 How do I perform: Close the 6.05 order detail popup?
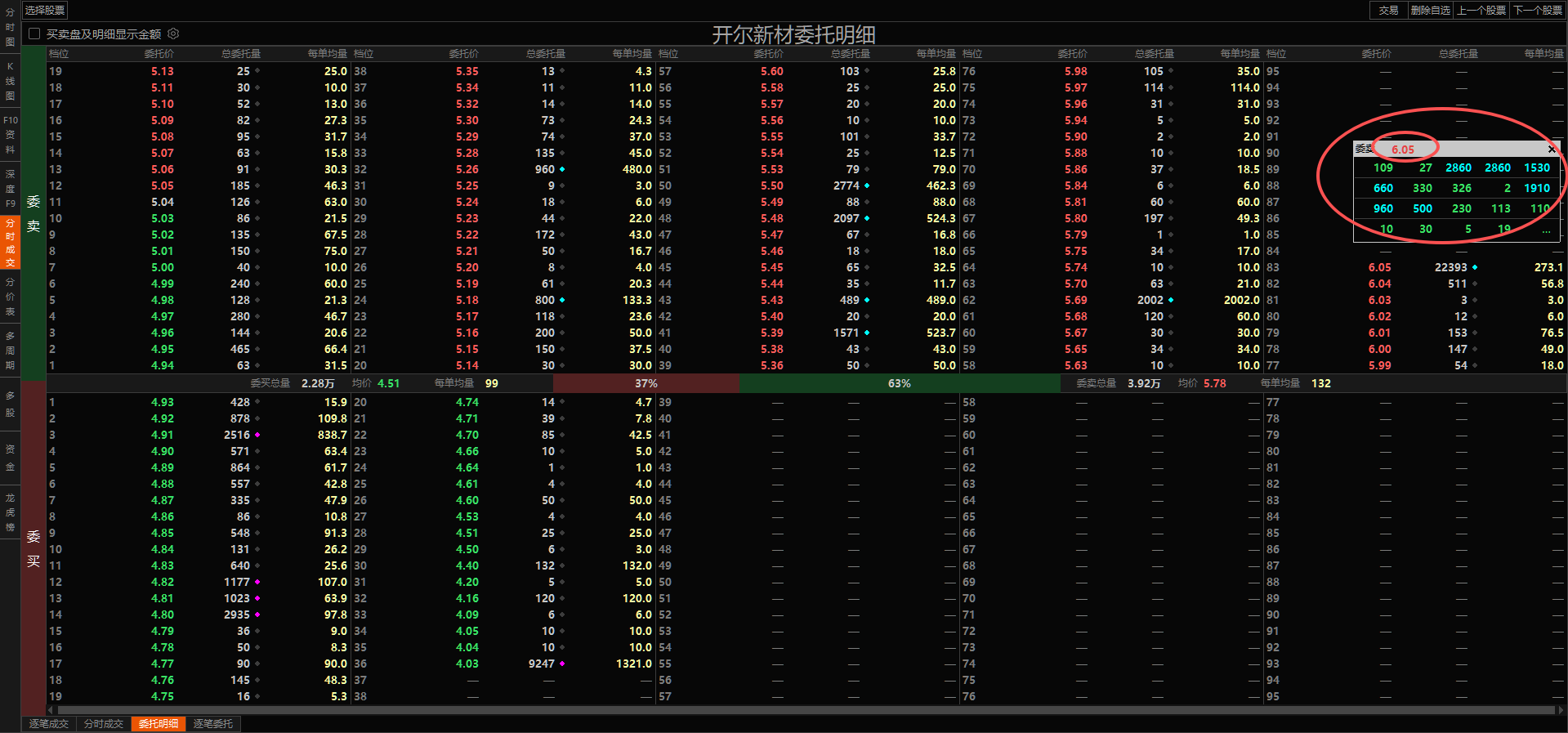tap(1552, 149)
